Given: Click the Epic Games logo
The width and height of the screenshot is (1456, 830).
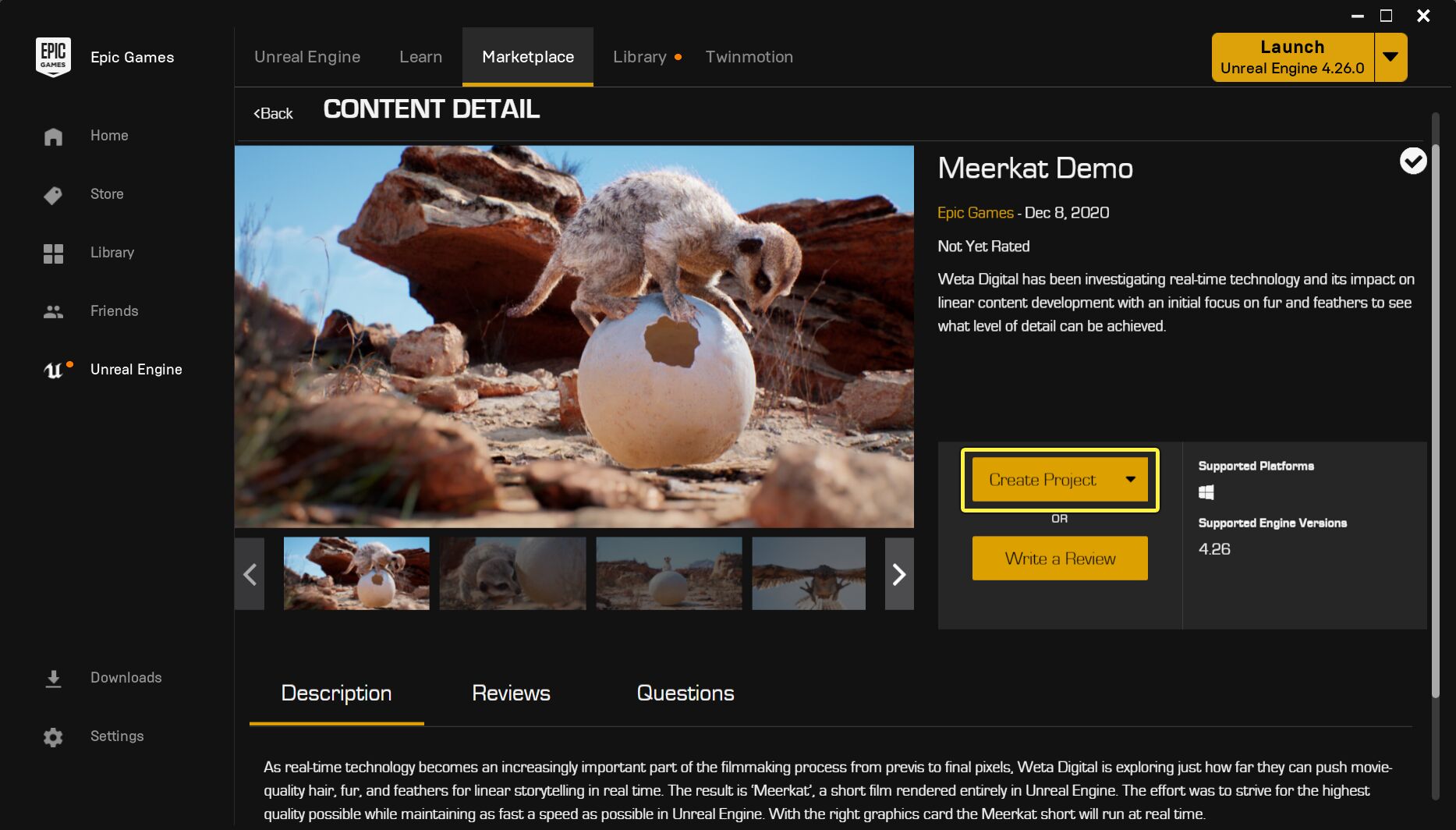Looking at the screenshot, I should point(53,55).
